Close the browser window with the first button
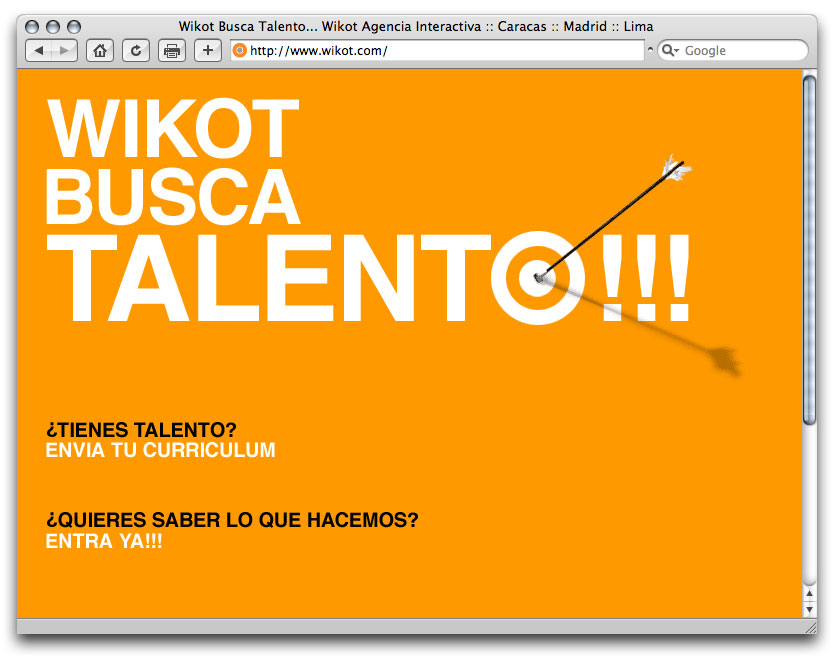The width and height of the screenshot is (838, 668). (x=32, y=27)
